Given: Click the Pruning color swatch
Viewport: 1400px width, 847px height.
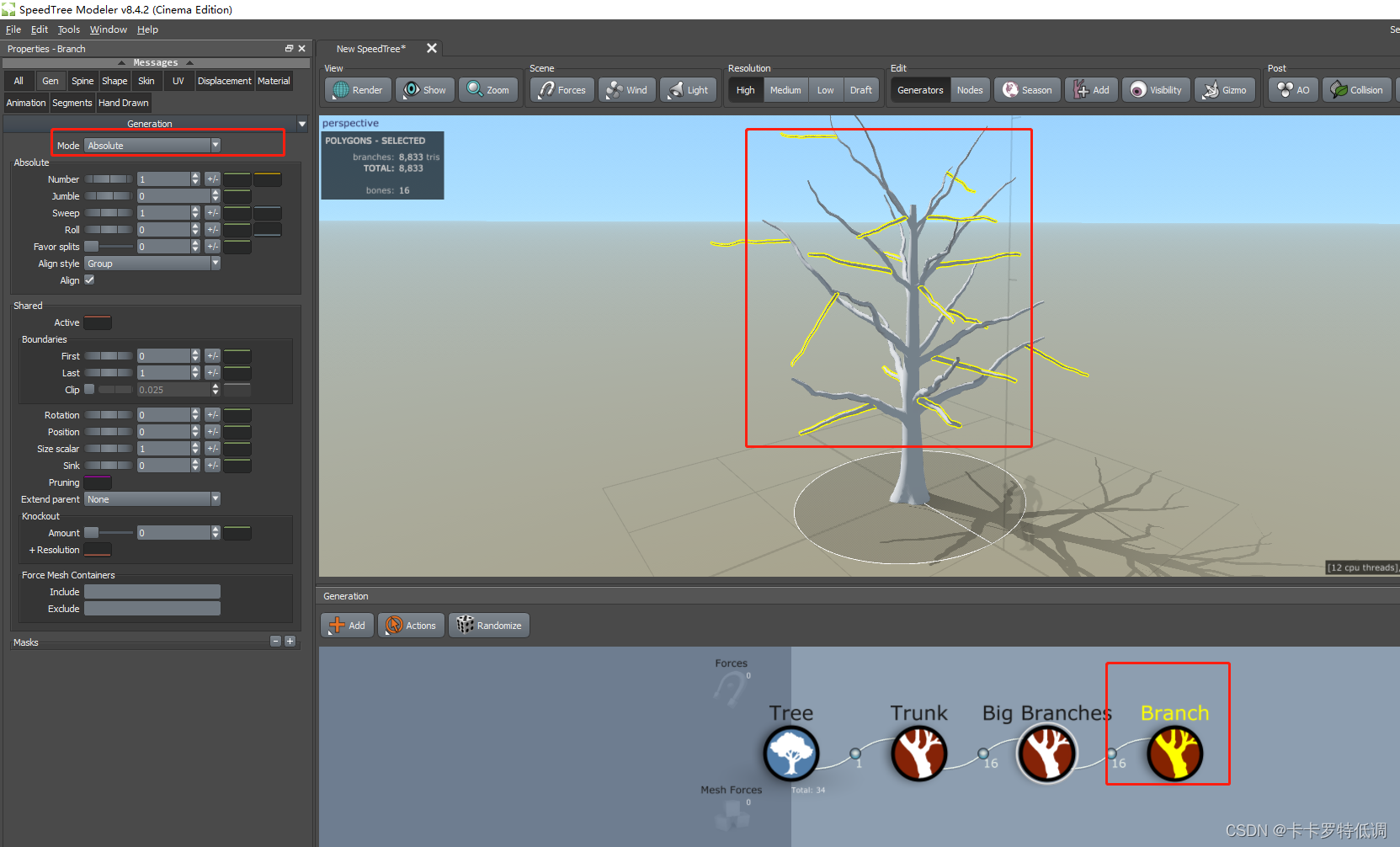Looking at the screenshot, I should point(98,482).
